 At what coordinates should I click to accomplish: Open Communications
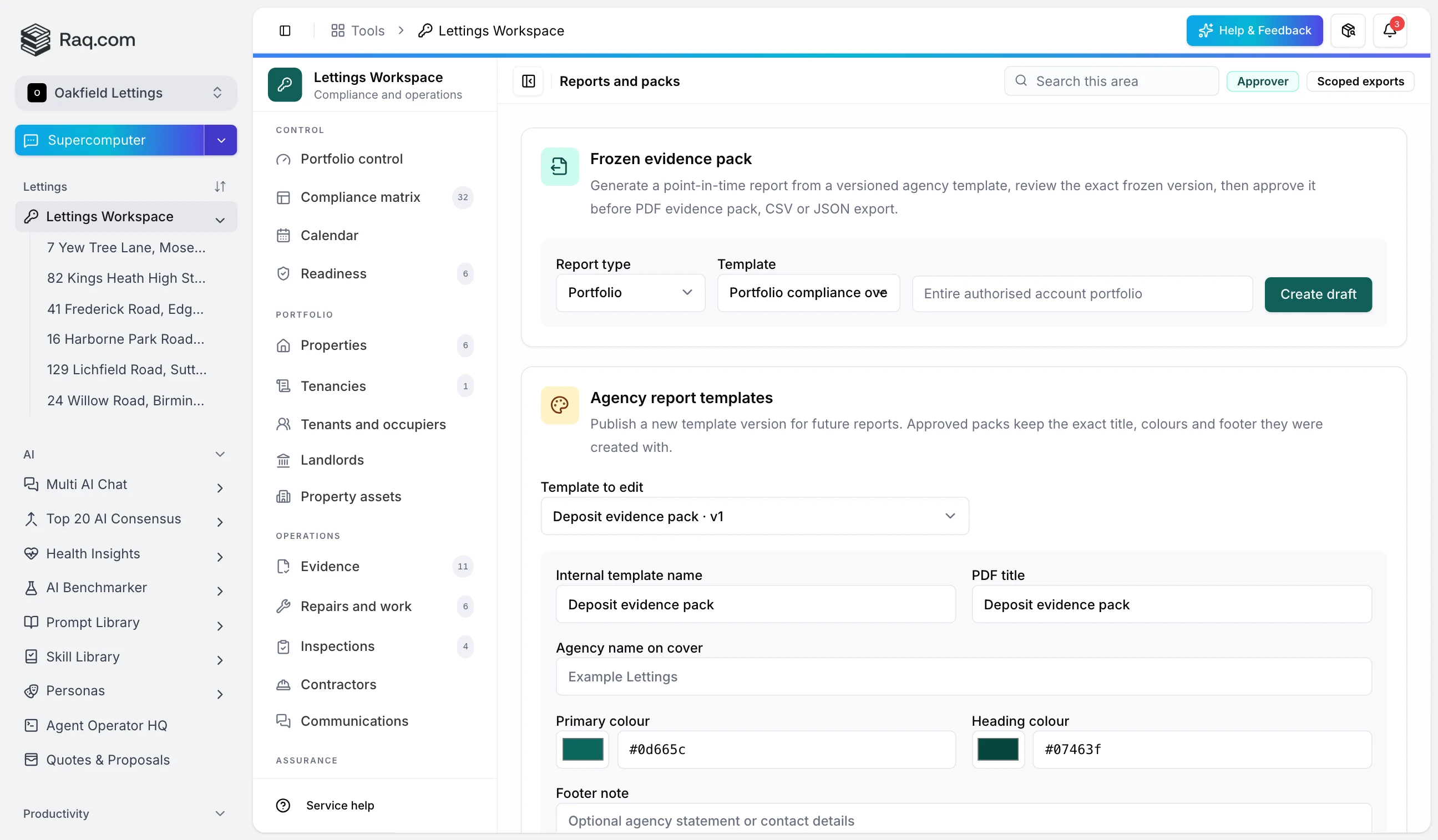(374, 721)
